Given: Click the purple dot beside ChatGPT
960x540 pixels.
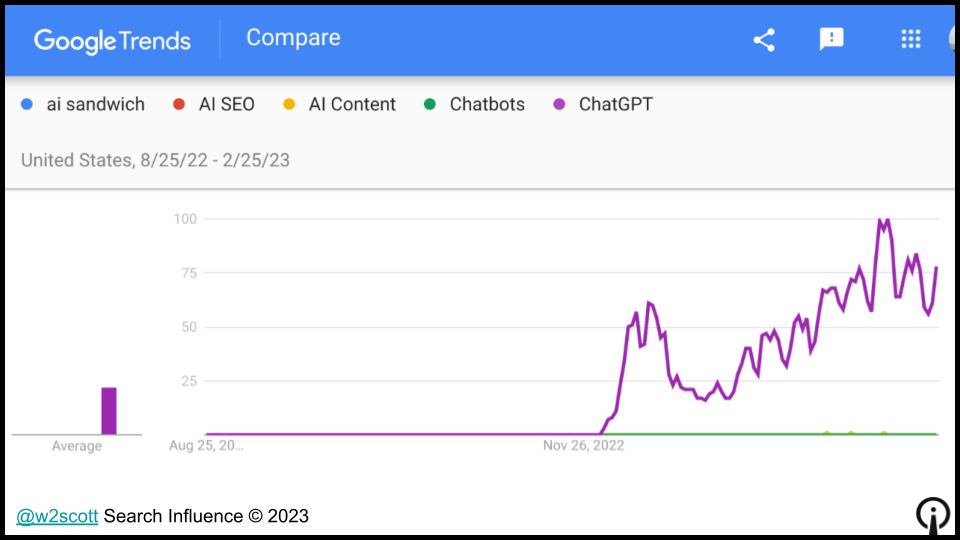Looking at the screenshot, I should pyautogui.click(x=559, y=104).
